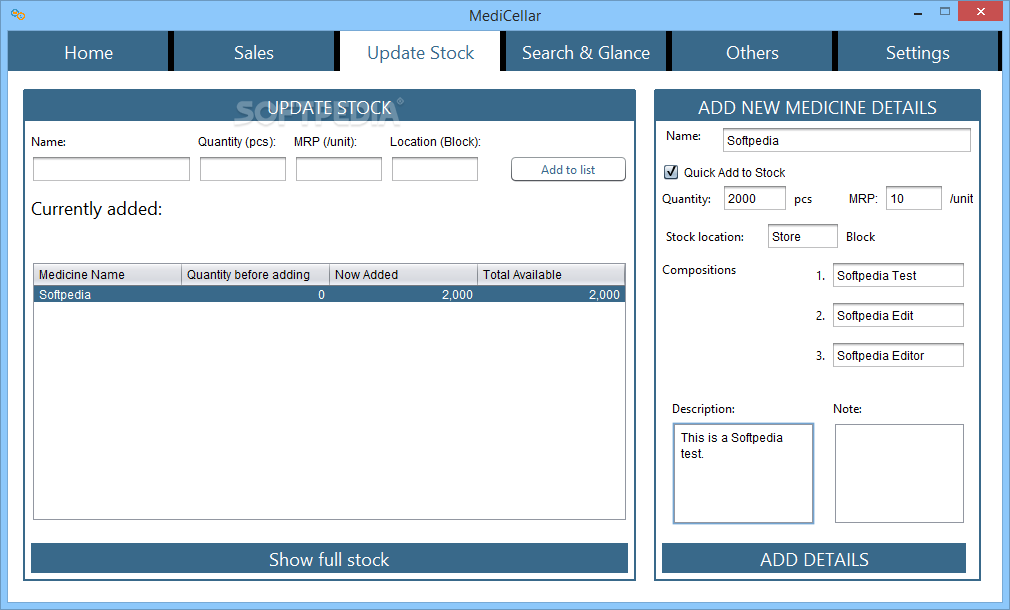Go to the Others tab

752,52
